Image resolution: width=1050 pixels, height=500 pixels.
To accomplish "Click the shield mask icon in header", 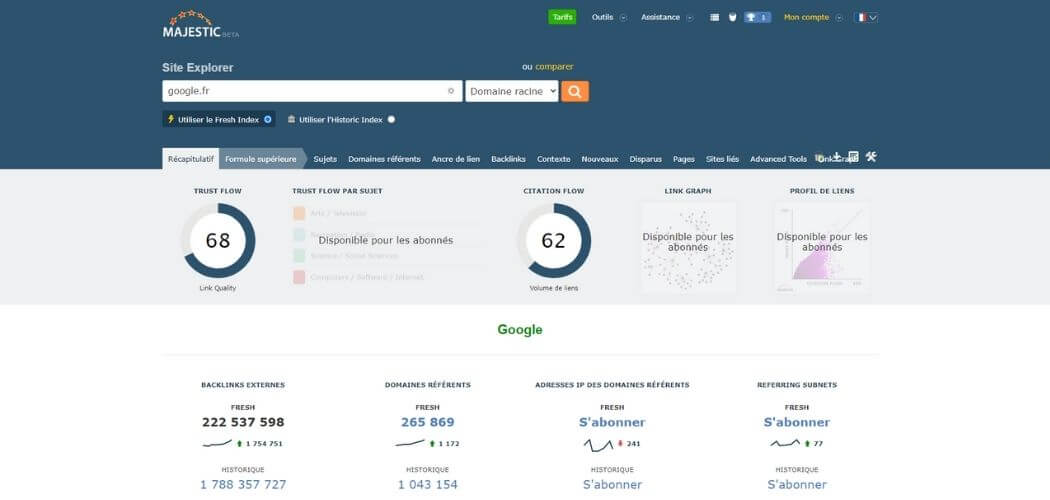I will pyautogui.click(x=733, y=17).
